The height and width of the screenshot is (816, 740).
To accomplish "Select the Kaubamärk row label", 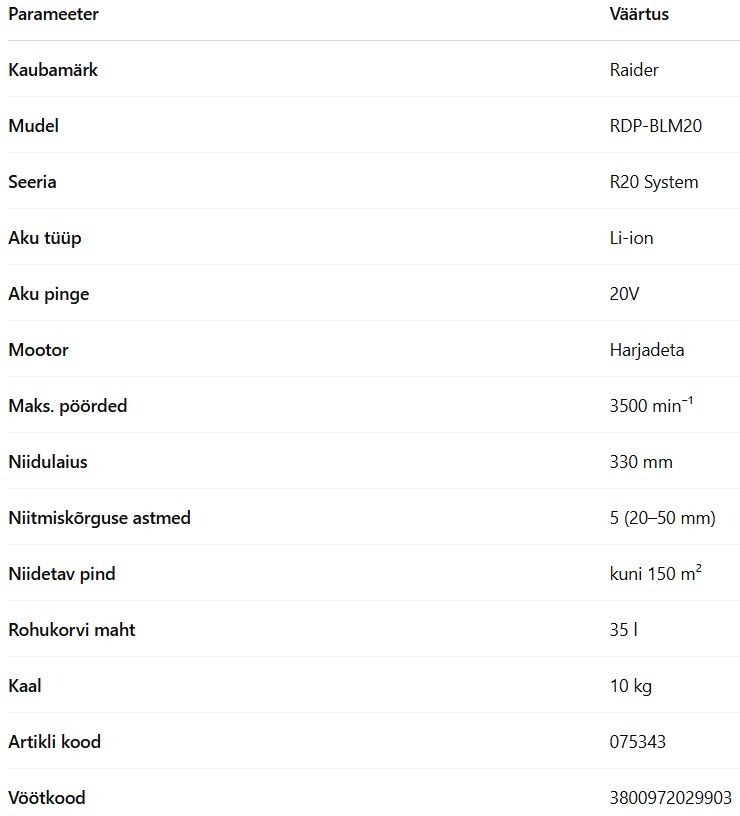I will pyautogui.click(x=53, y=70).
